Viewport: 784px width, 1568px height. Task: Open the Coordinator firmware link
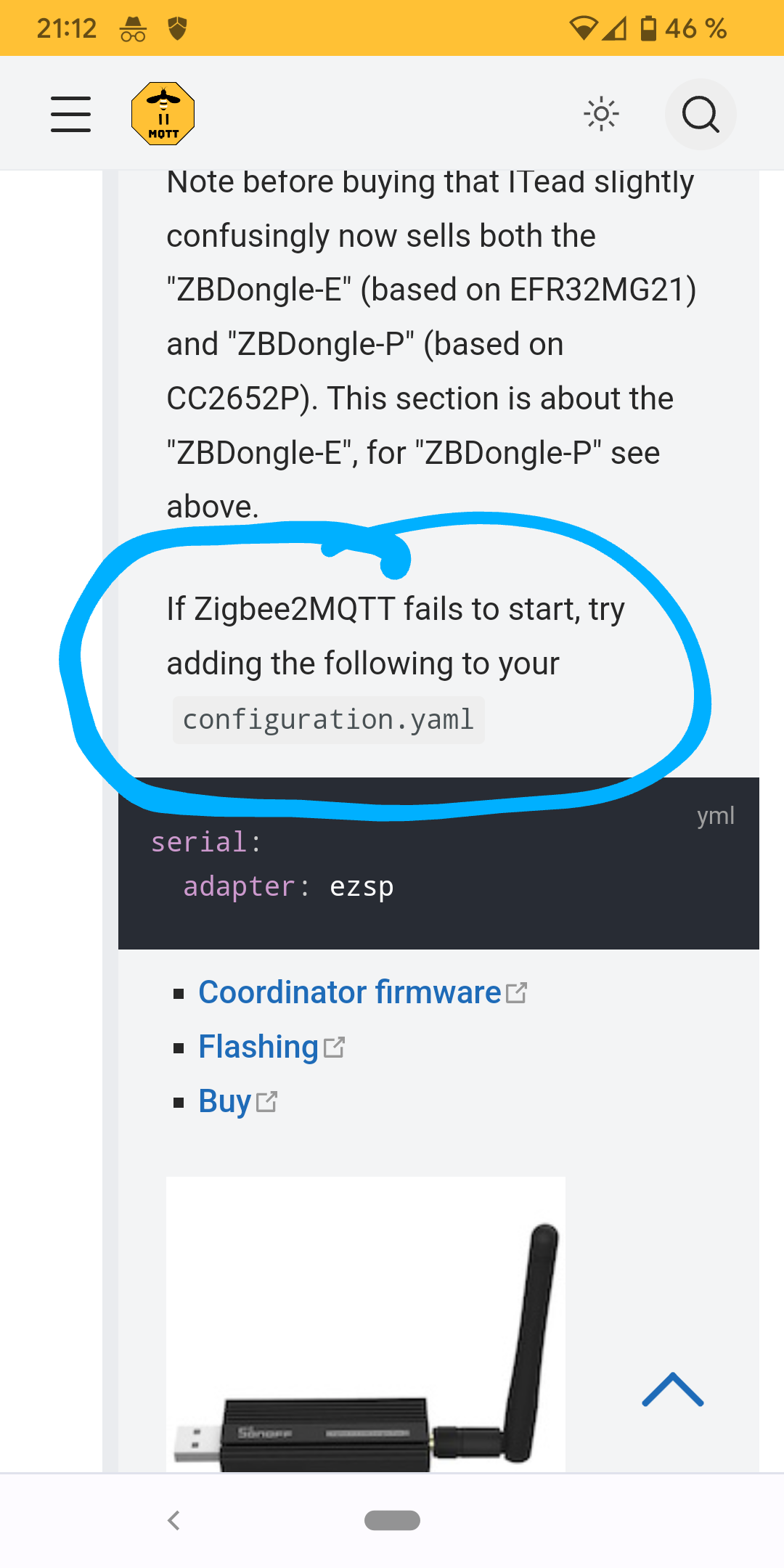point(349,992)
